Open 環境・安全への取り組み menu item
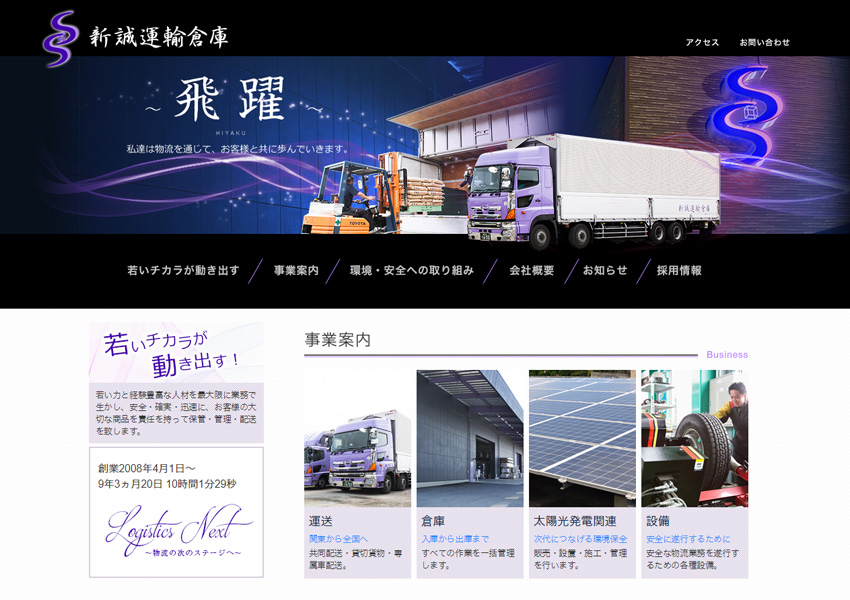The height and width of the screenshot is (600, 850). click(x=411, y=271)
